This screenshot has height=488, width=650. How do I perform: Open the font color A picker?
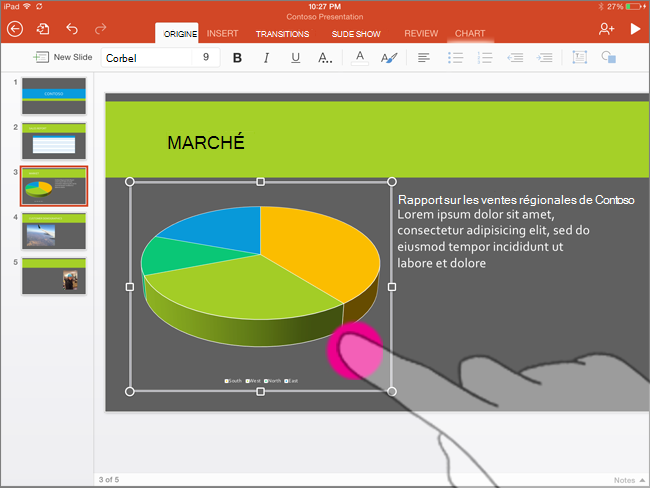pos(360,58)
